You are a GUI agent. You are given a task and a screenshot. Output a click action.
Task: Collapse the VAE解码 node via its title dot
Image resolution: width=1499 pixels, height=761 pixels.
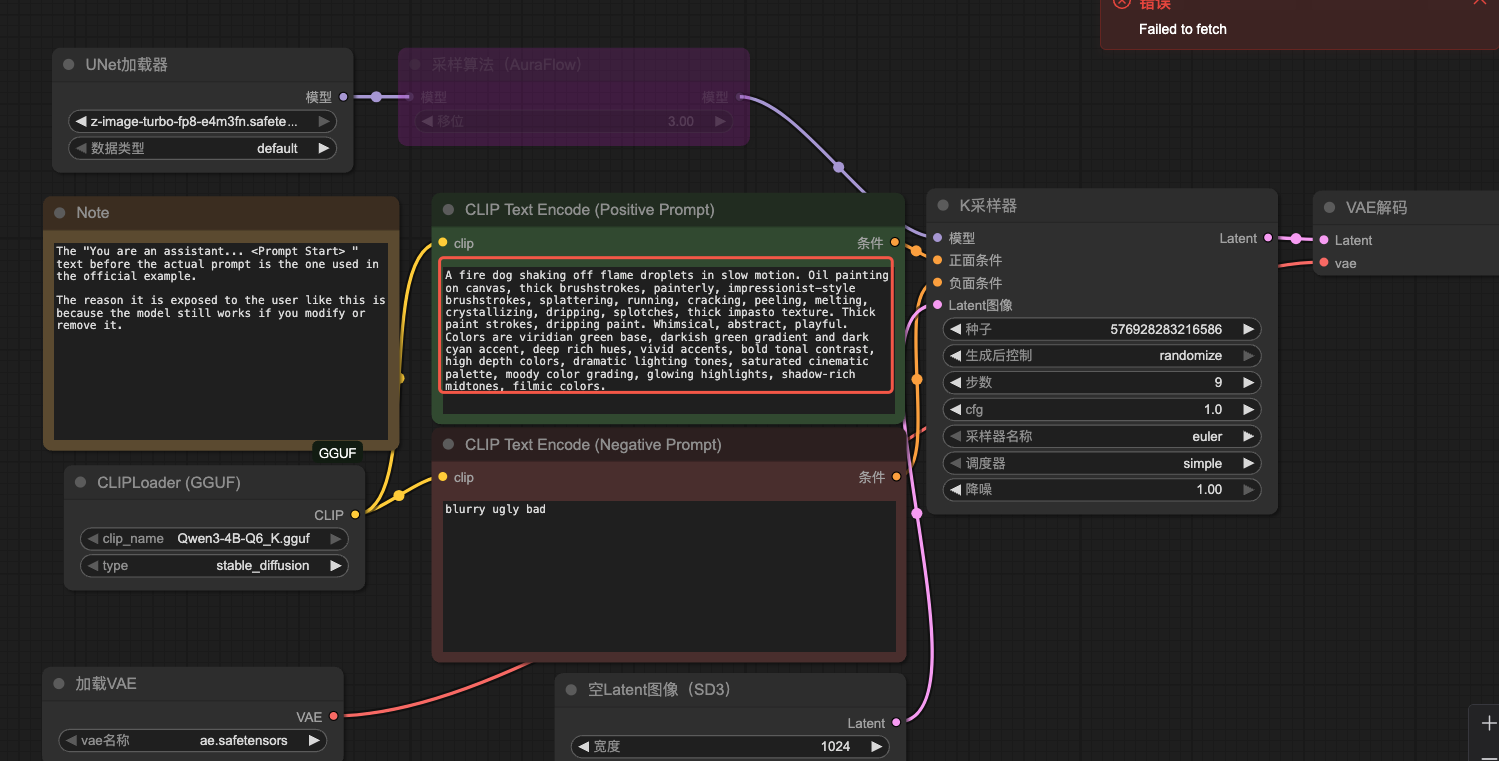pyautogui.click(x=1329, y=208)
